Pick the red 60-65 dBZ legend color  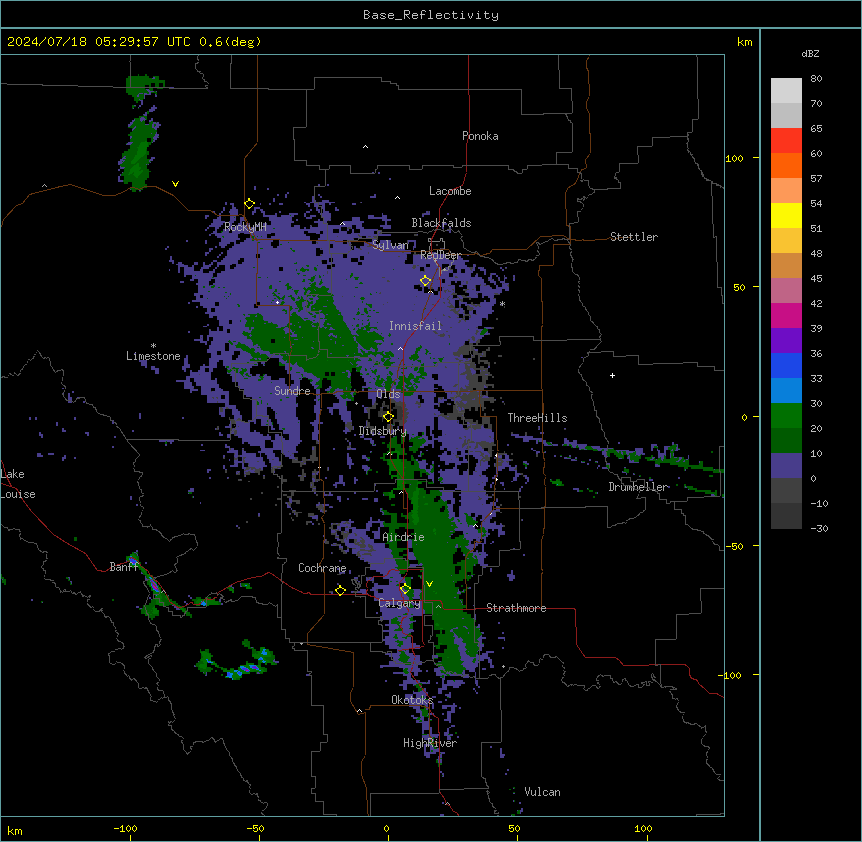786,140
